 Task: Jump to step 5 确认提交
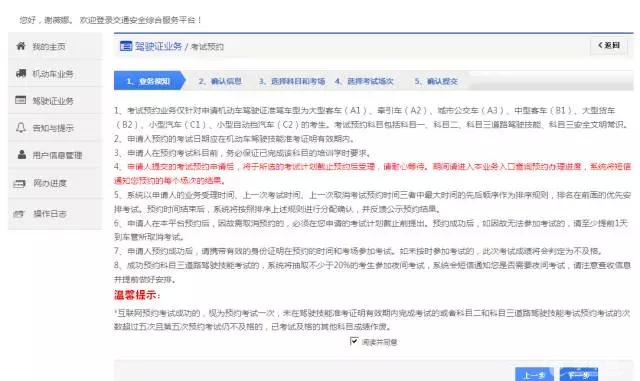tap(436, 81)
